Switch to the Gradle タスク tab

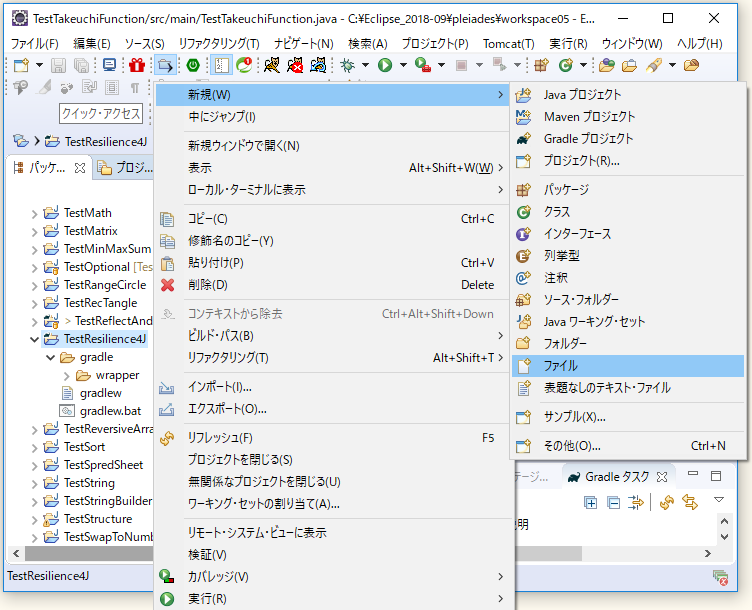[617, 477]
